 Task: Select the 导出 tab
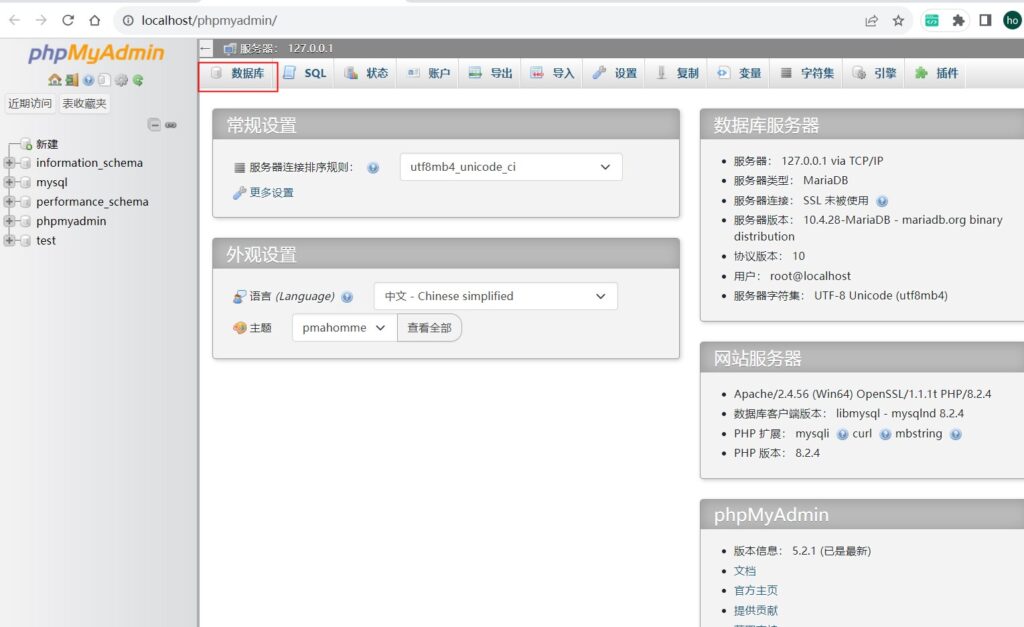490,73
